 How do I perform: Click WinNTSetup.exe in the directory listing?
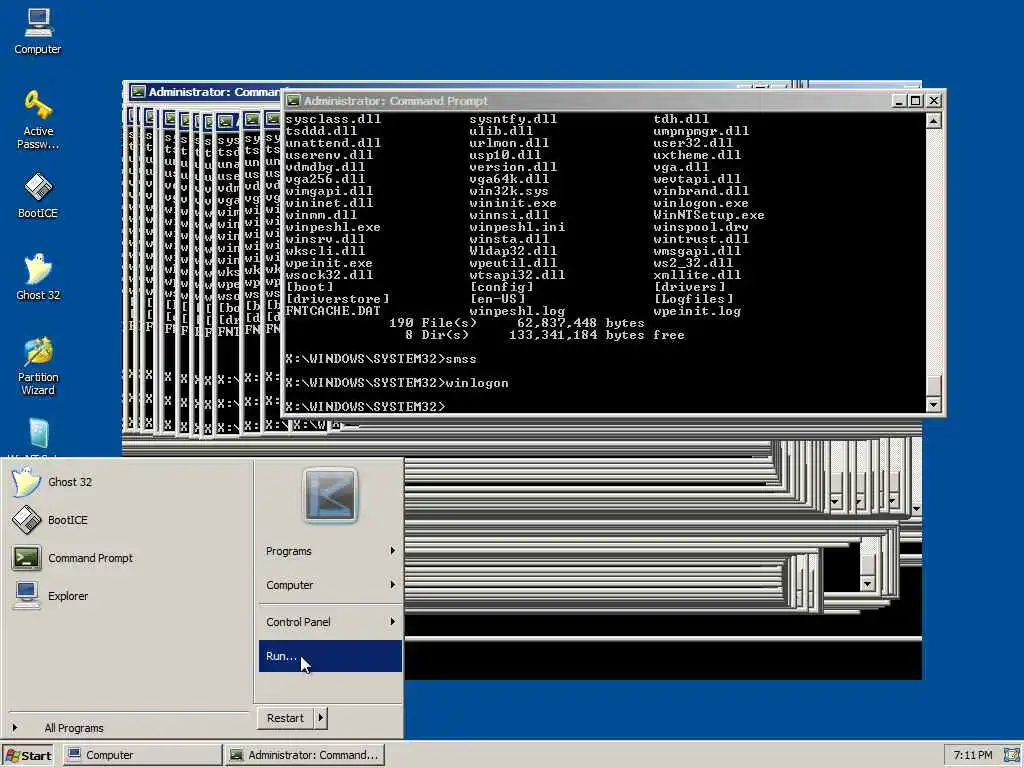[709, 215]
